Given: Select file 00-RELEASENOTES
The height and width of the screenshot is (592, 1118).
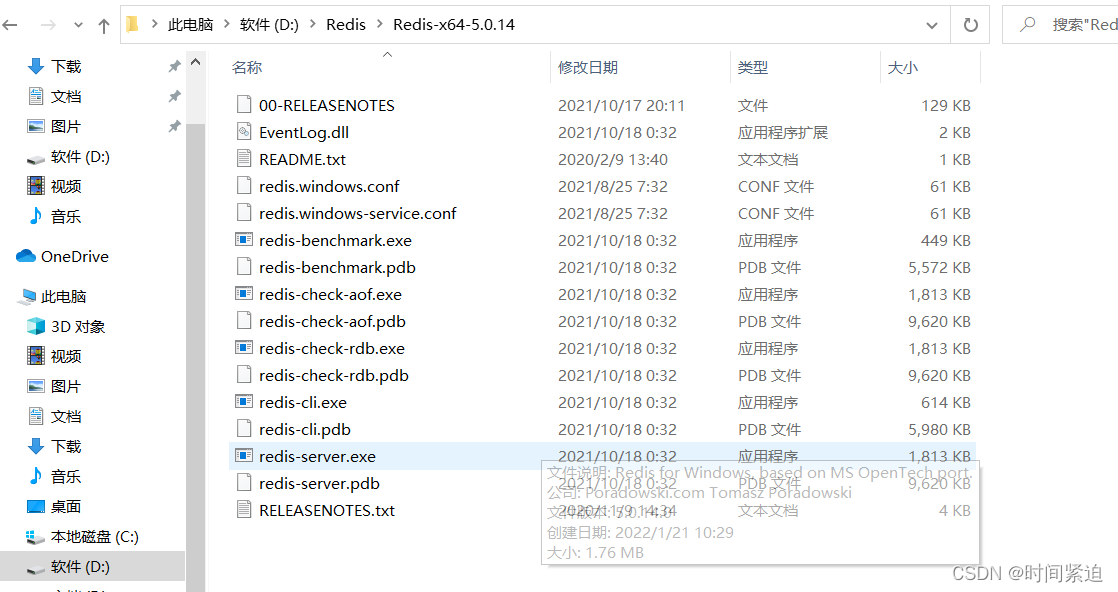Looking at the screenshot, I should click(x=327, y=105).
